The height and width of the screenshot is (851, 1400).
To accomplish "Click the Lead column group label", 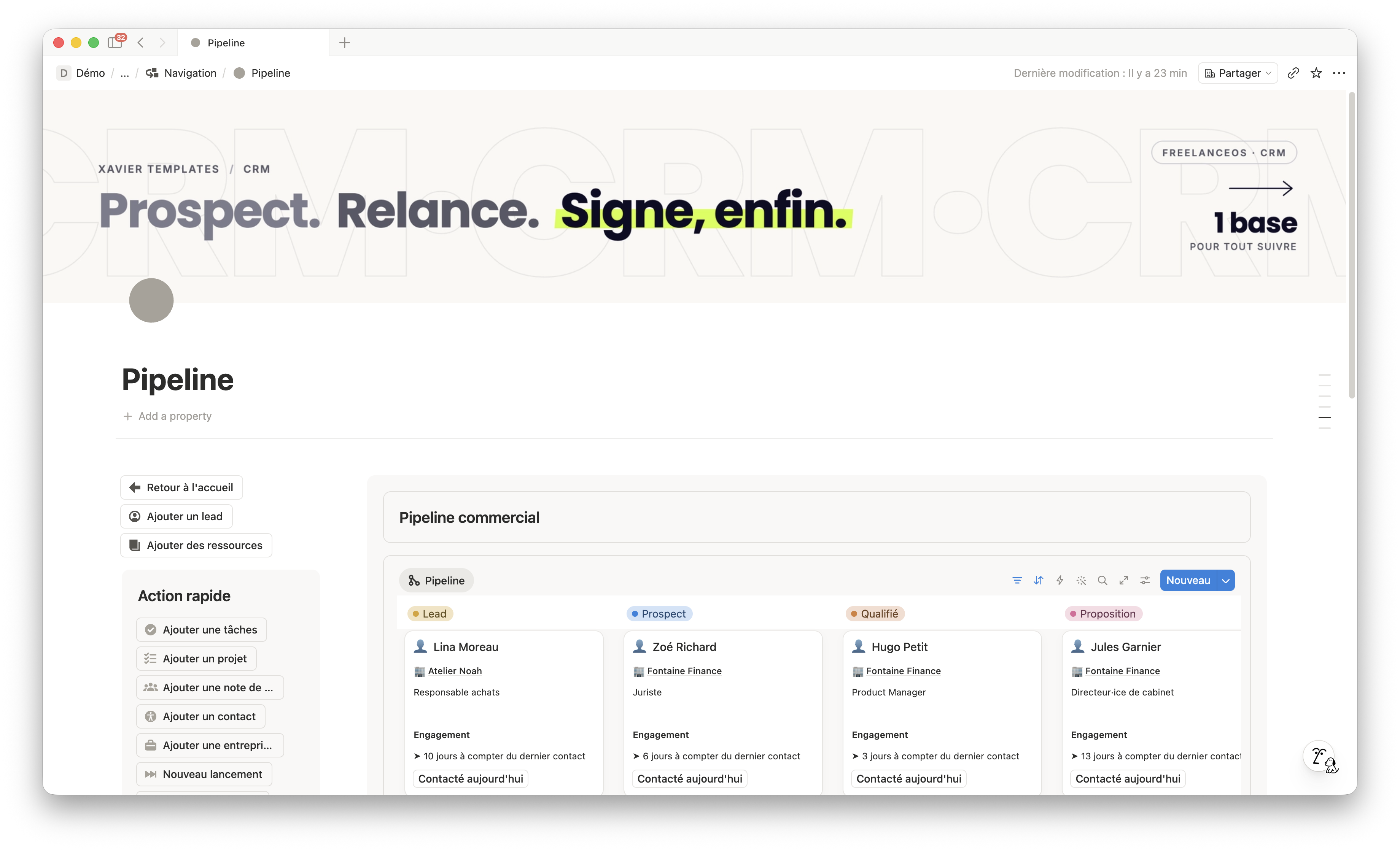I will click(430, 614).
